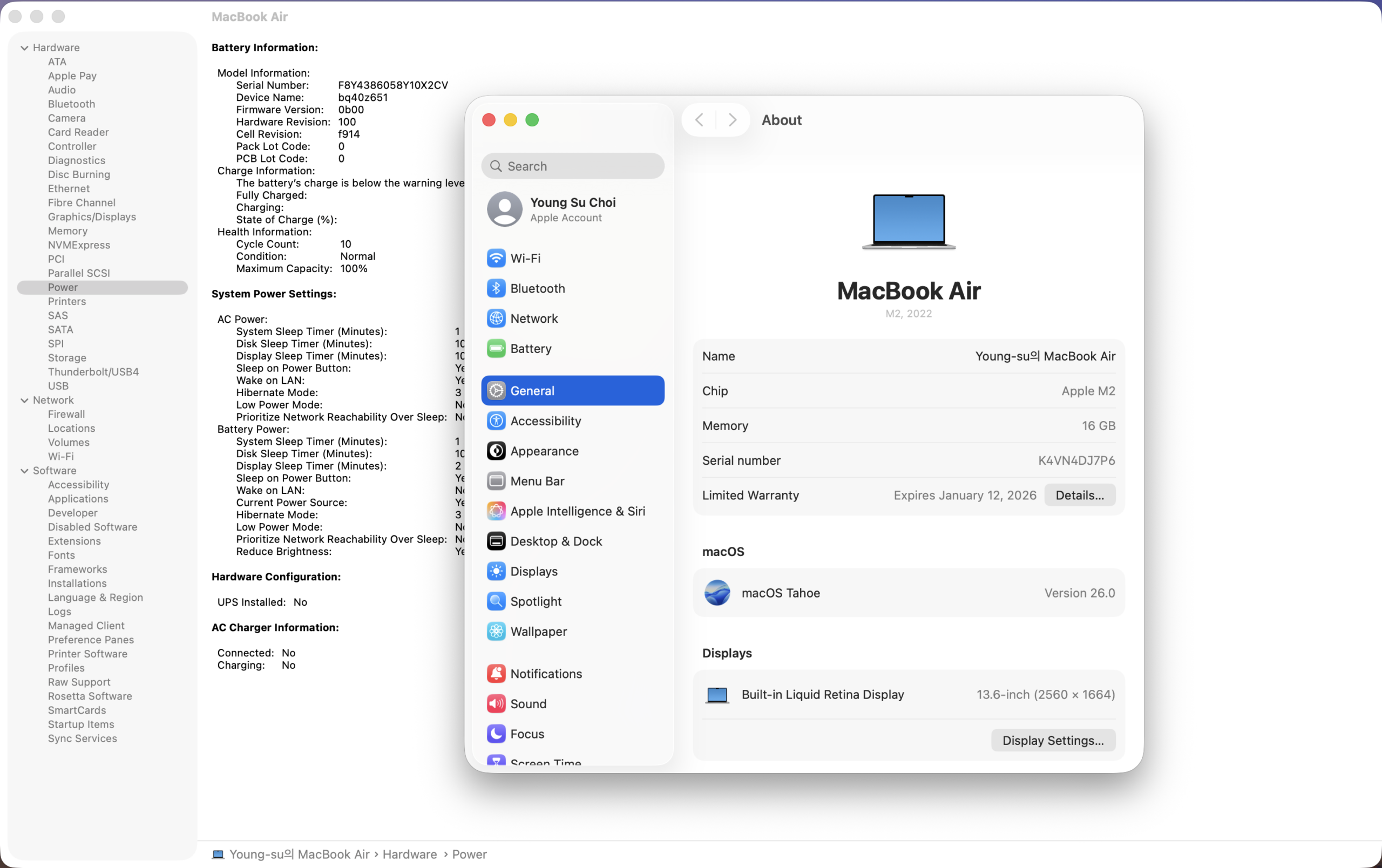Select the Sound settings icon

coord(528,704)
